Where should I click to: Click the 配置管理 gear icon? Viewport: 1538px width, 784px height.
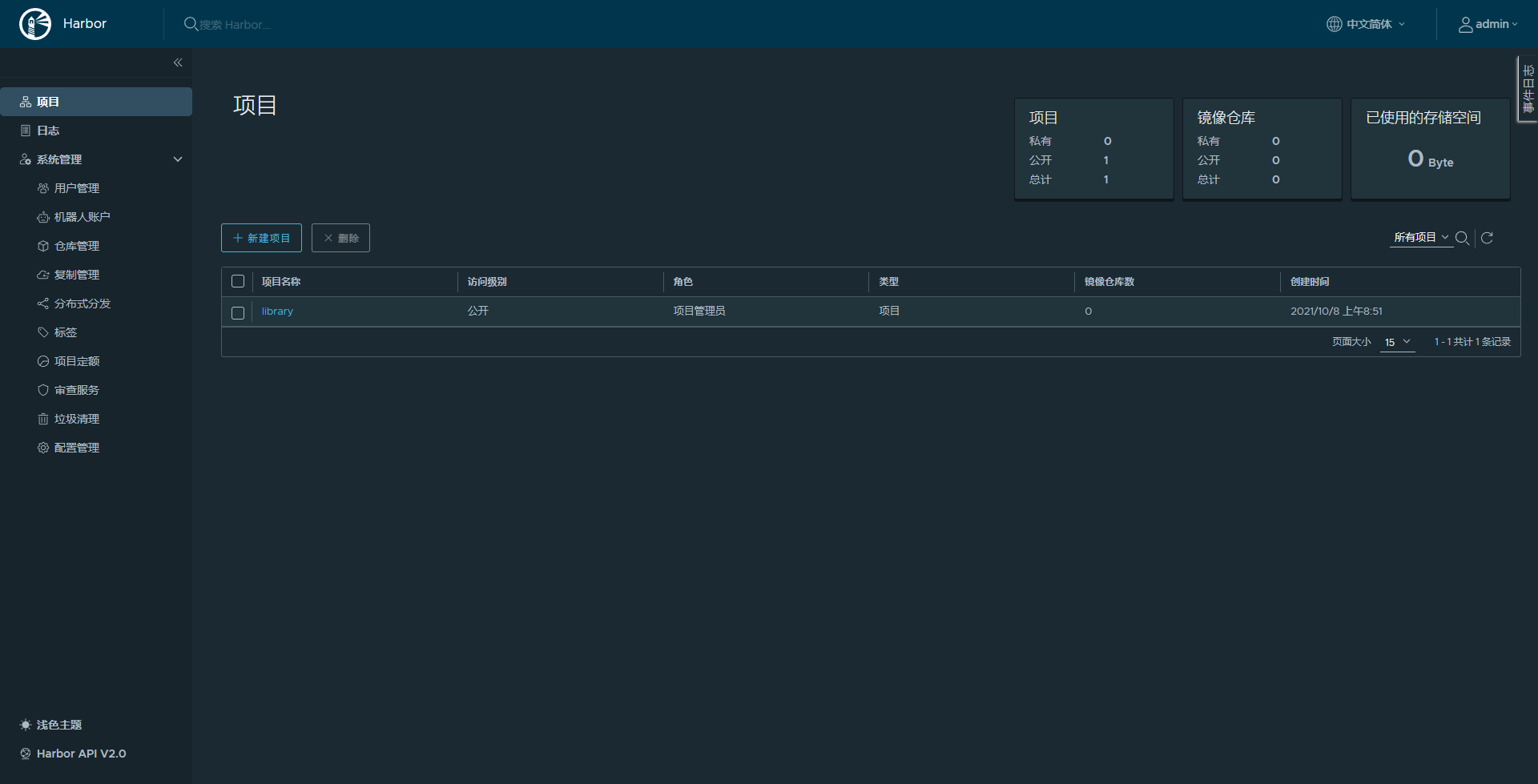43,448
